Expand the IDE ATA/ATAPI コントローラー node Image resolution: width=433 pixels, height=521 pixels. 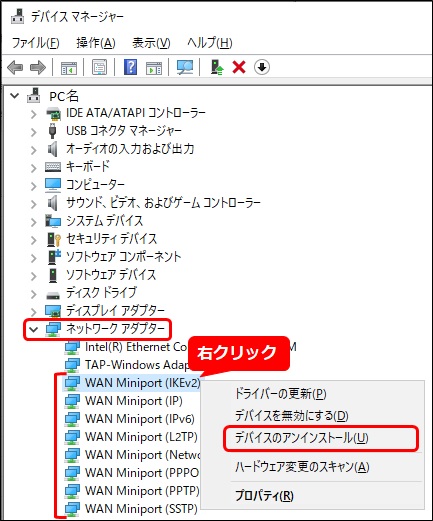coord(33,114)
